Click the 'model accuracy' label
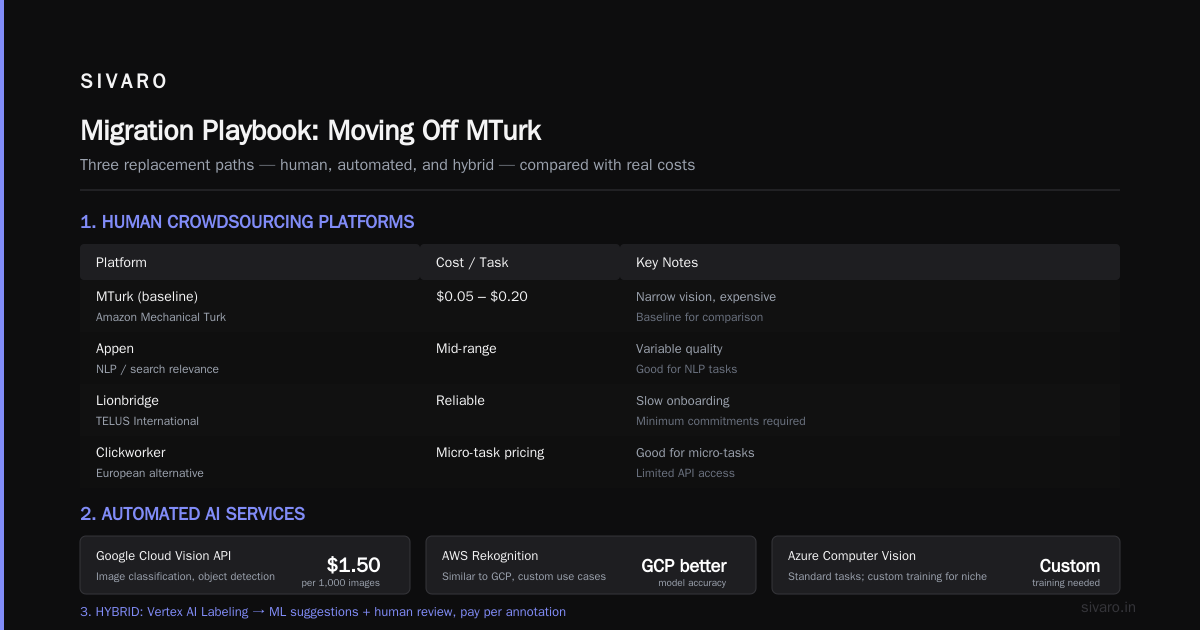The image size is (1200, 630). (x=692, y=583)
